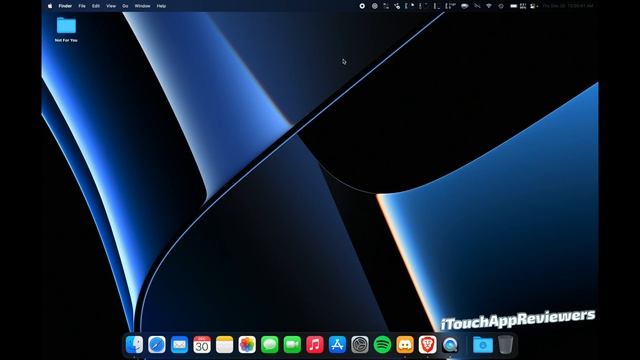The height and width of the screenshot is (360, 640).
Task: Launch Brave browser from the Dock
Action: click(x=427, y=345)
